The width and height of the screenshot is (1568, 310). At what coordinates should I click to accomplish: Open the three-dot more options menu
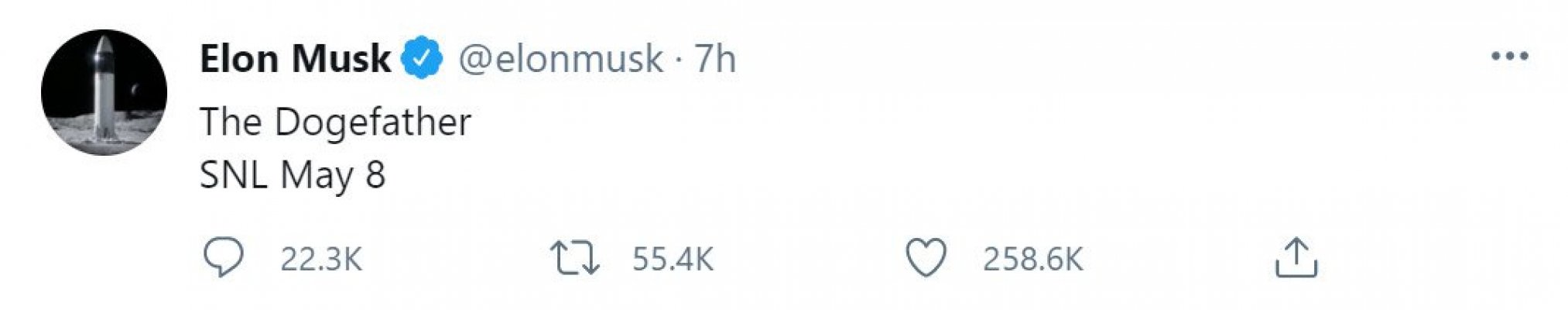[1509, 57]
